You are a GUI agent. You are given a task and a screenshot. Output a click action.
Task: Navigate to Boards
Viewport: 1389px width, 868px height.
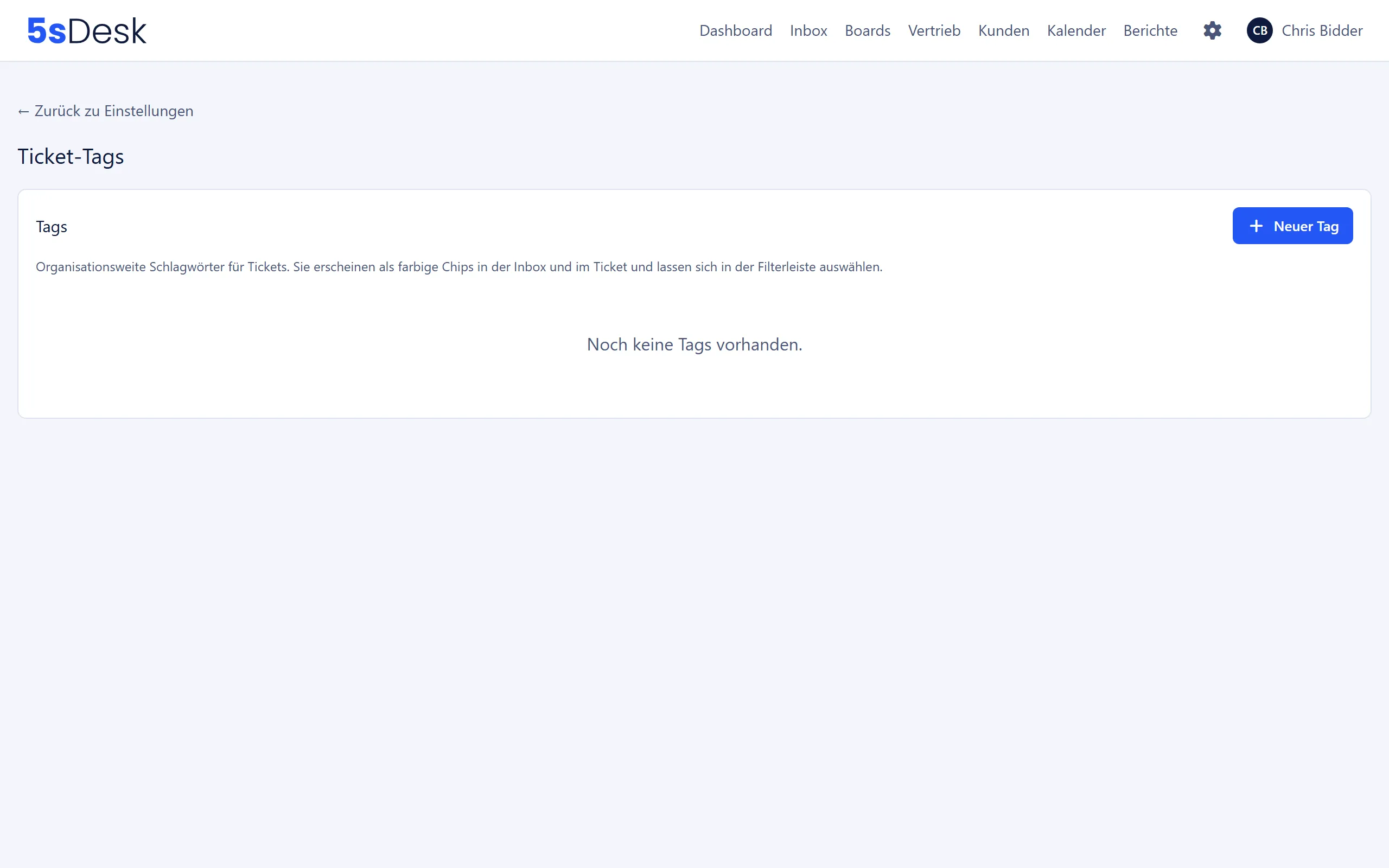click(x=867, y=30)
